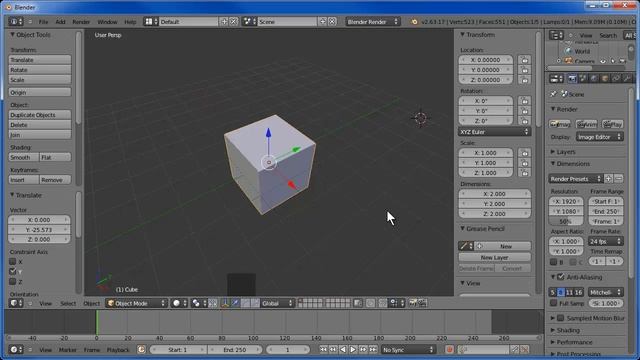This screenshot has width=640, height=360.
Task: Open the Global orientation dropdown
Action: click(x=277, y=303)
